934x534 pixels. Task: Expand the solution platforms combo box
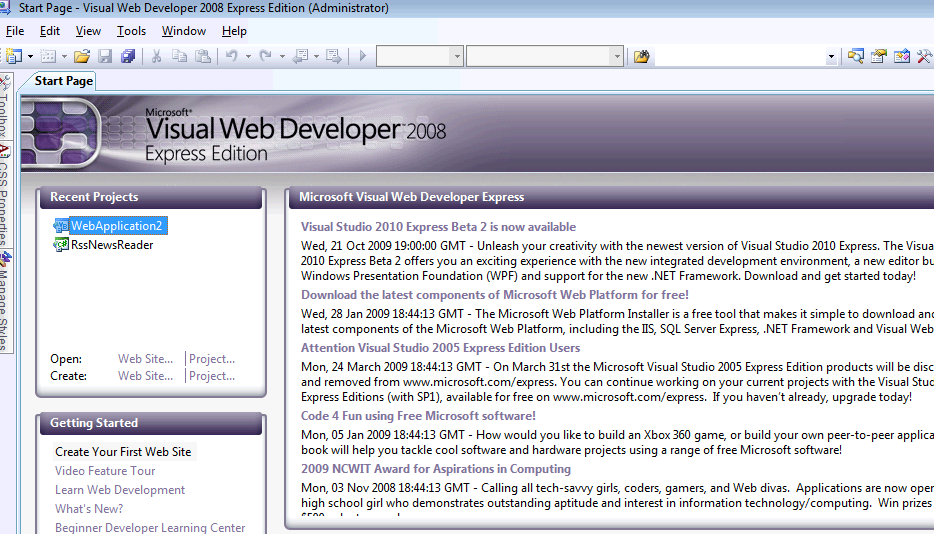click(x=617, y=57)
